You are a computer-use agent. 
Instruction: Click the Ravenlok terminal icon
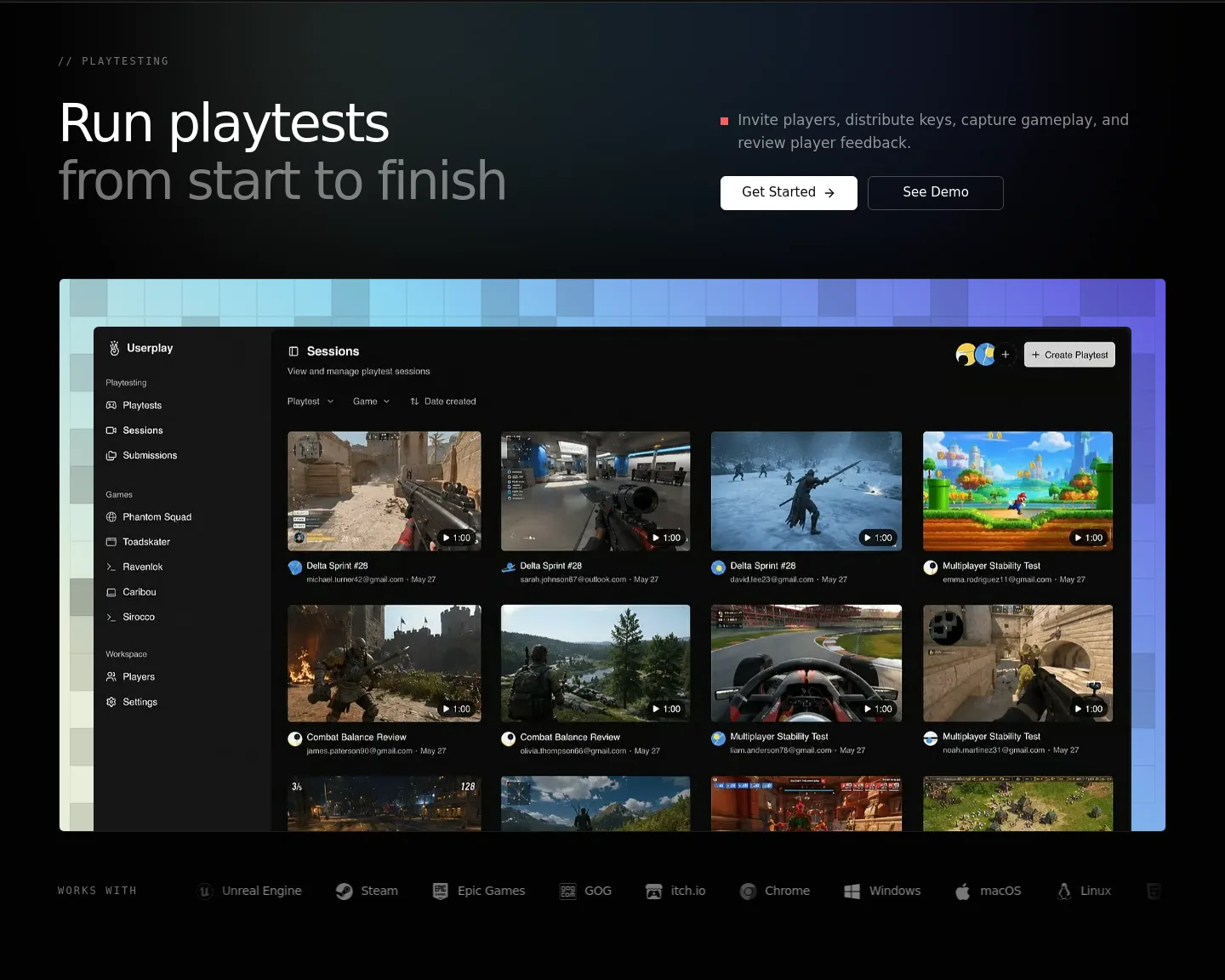[x=111, y=567]
